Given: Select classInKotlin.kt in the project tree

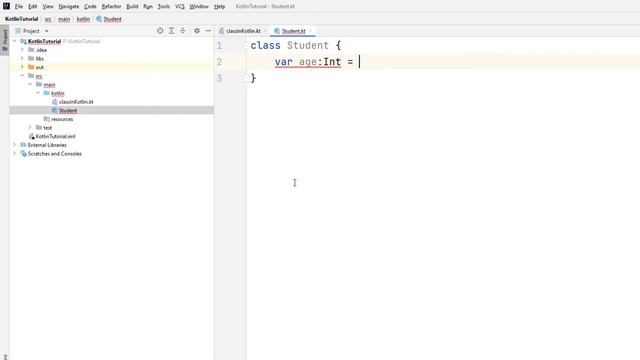Looking at the screenshot, I should pyautogui.click(x=76, y=102).
